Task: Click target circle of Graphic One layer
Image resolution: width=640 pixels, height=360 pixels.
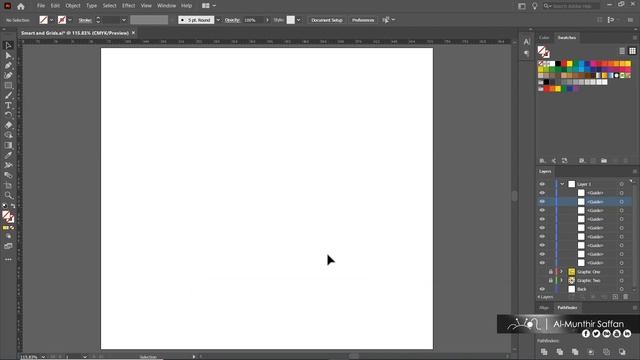Action: (x=621, y=272)
